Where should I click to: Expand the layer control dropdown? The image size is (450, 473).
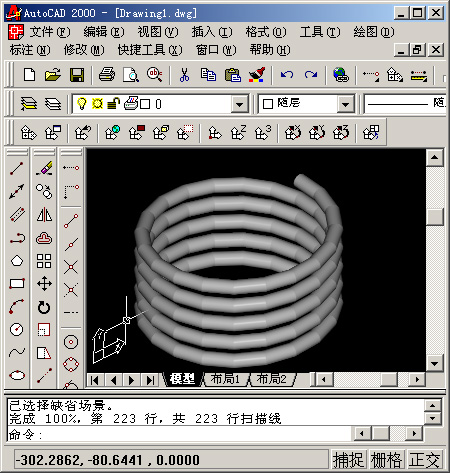click(x=239, y=104)
